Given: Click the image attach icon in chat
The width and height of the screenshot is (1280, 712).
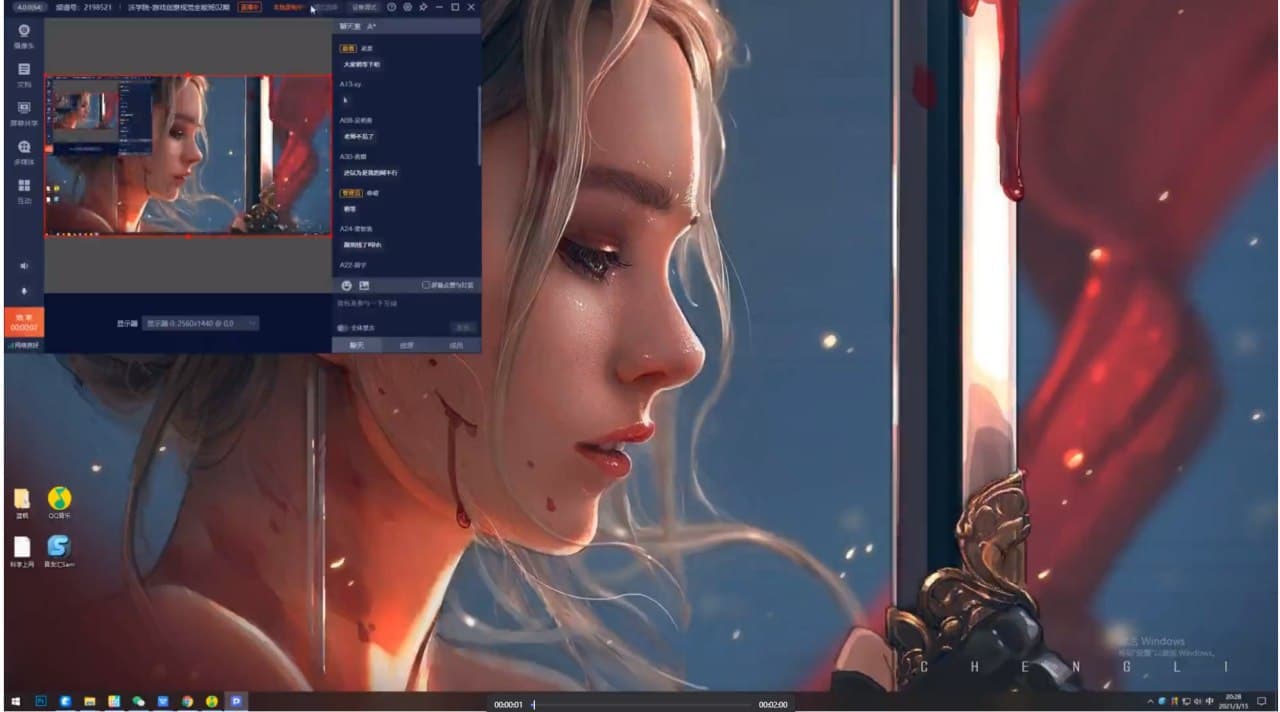Looking at the screenshot, I should (x=364, y=285).
